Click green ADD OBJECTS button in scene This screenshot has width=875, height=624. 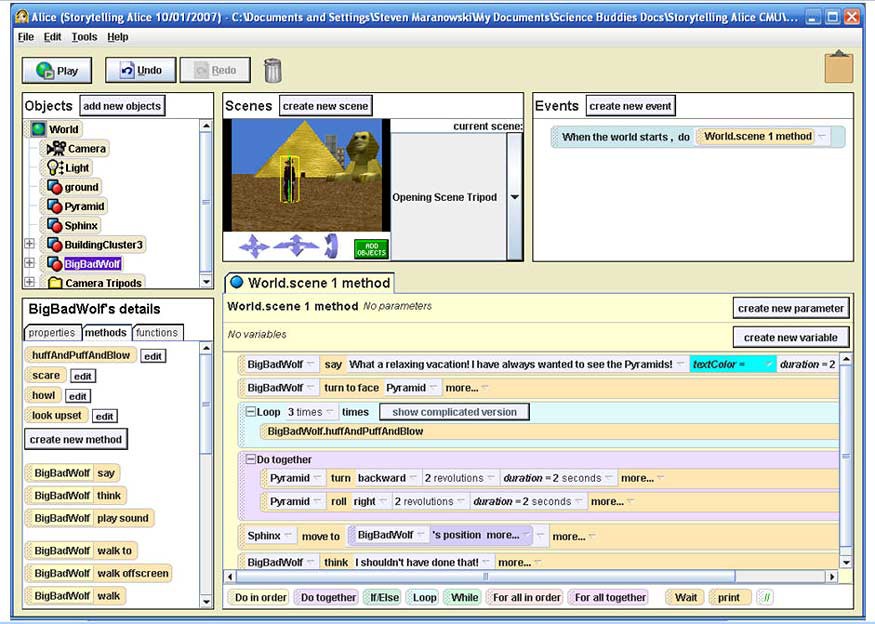pyautogui.click(x=371, y=249)
